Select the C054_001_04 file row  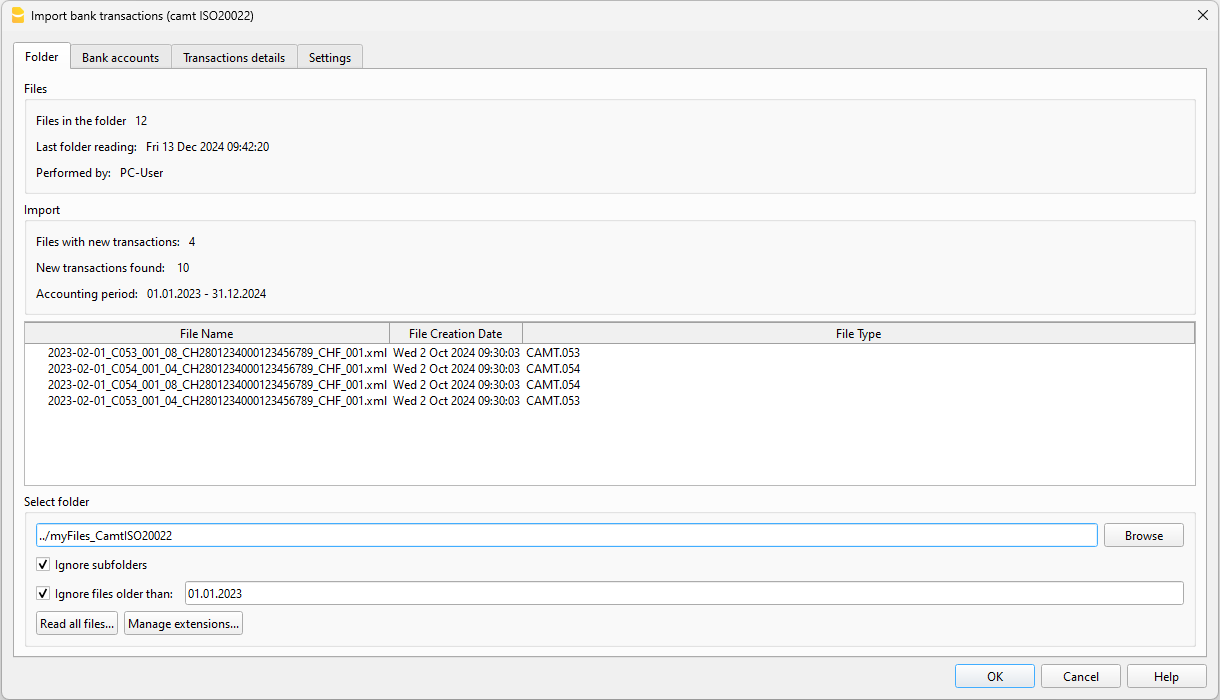(217, 369)
